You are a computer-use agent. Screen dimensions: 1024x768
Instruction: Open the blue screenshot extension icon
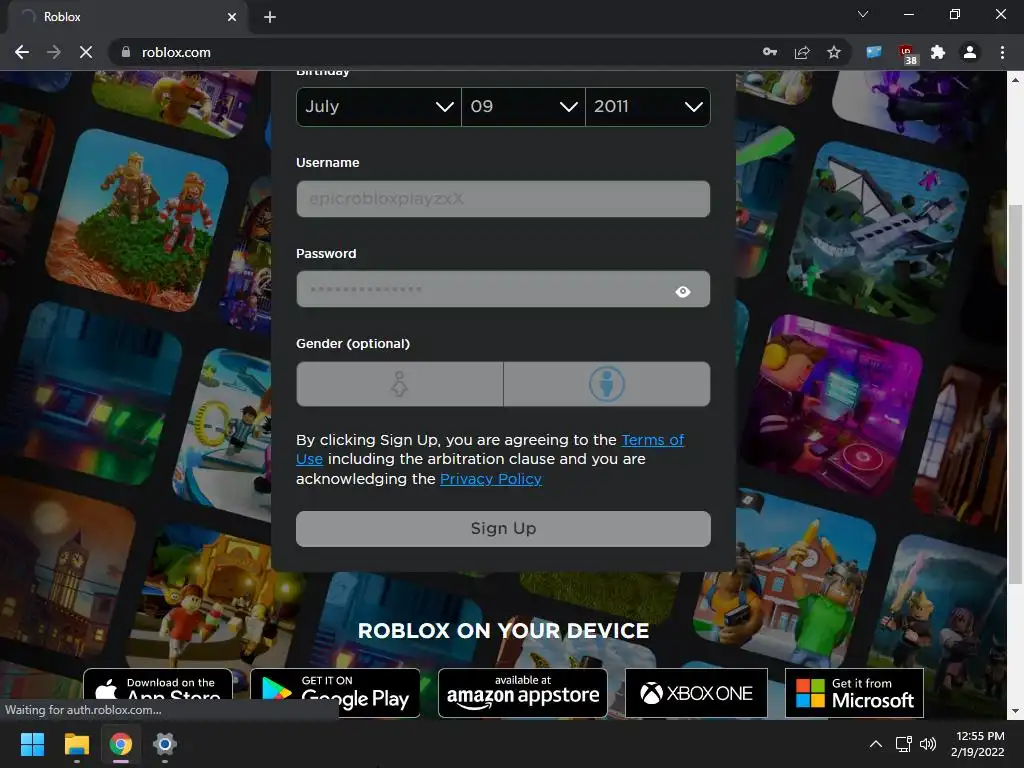pos(874,52)
